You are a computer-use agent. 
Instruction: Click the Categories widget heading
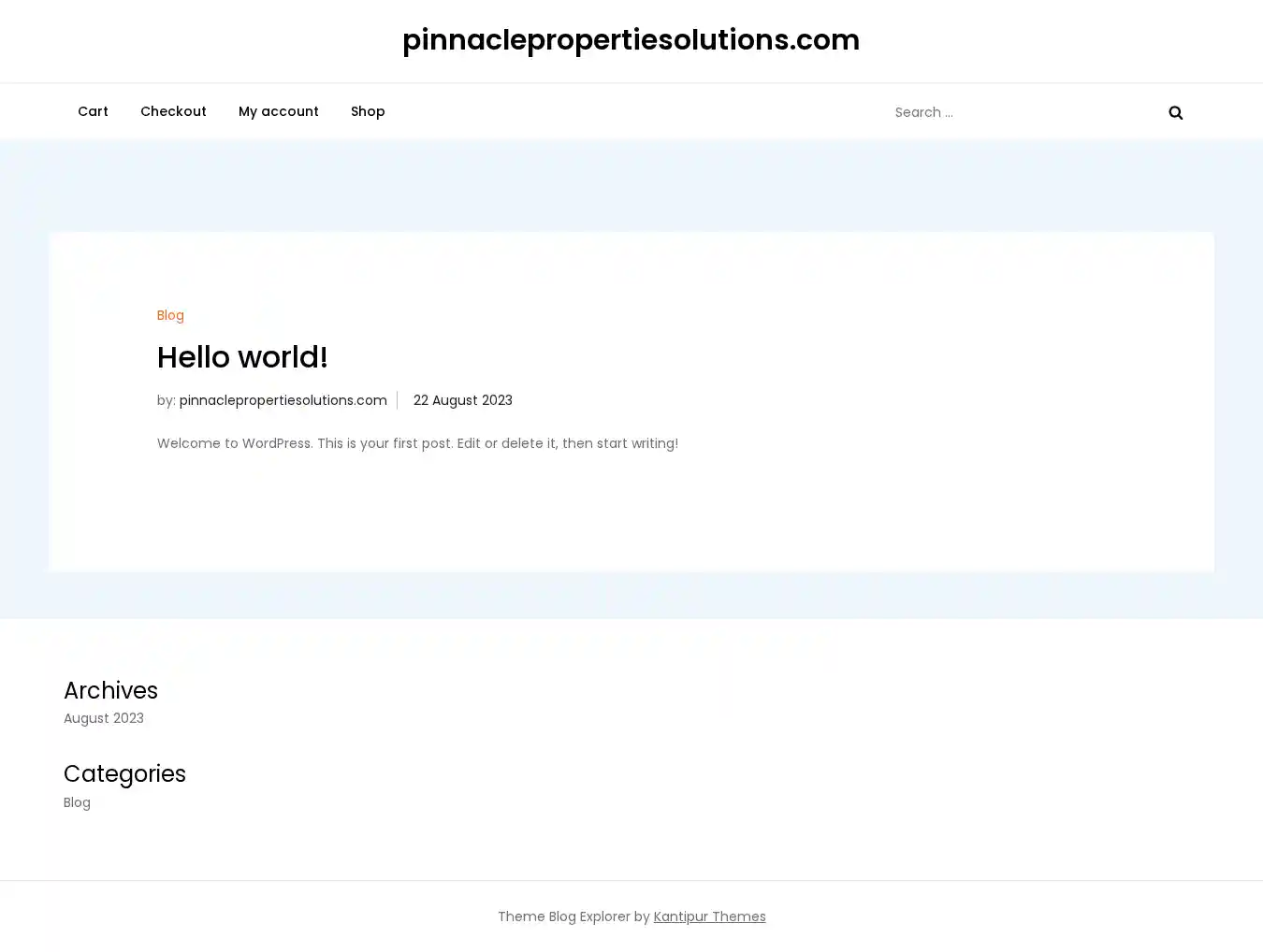pos(124,774)
